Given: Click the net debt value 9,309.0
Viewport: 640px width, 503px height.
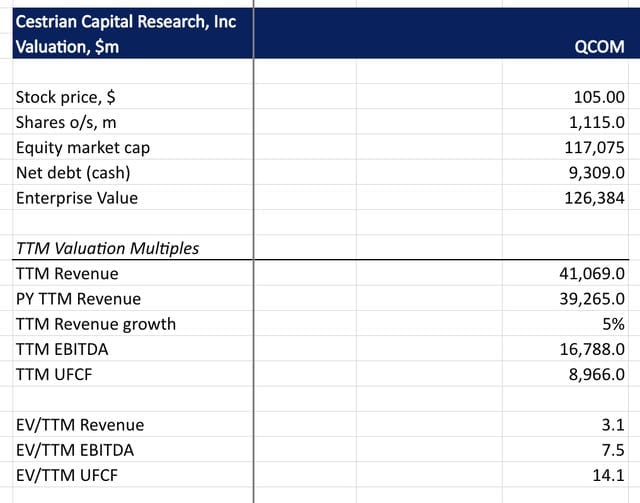Looking at the screenshot, I should pos(597,173).
